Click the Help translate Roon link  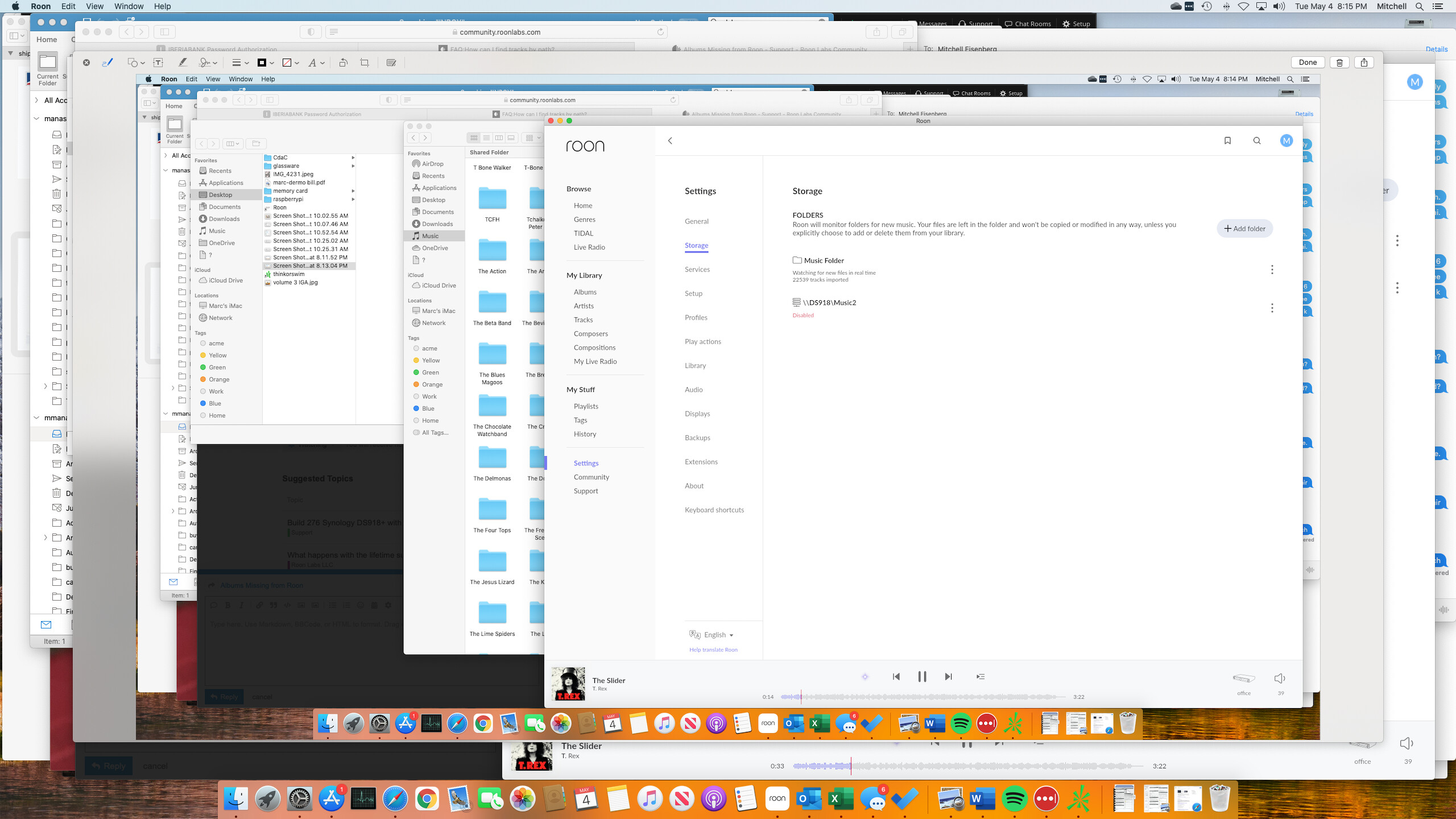click(713, 650)
